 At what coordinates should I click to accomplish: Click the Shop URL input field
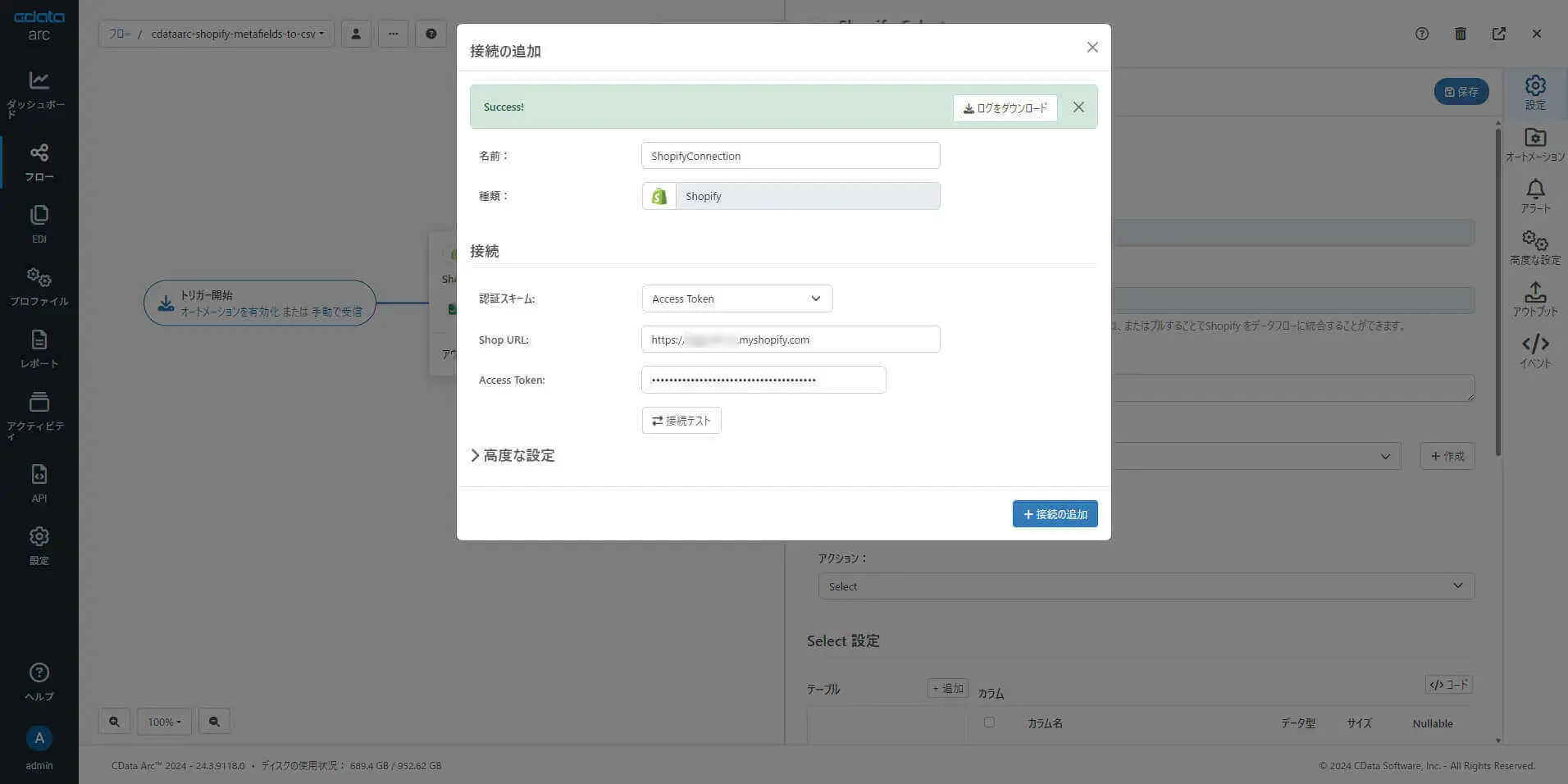791,340
